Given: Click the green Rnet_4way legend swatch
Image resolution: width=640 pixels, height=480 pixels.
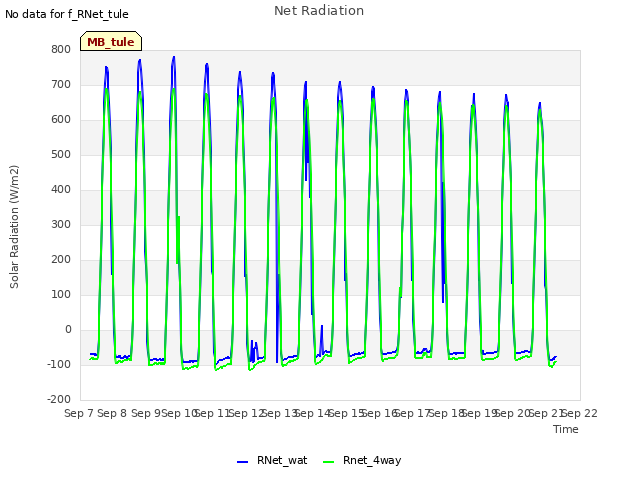Looking at the screenshot, I should [329, 462].
